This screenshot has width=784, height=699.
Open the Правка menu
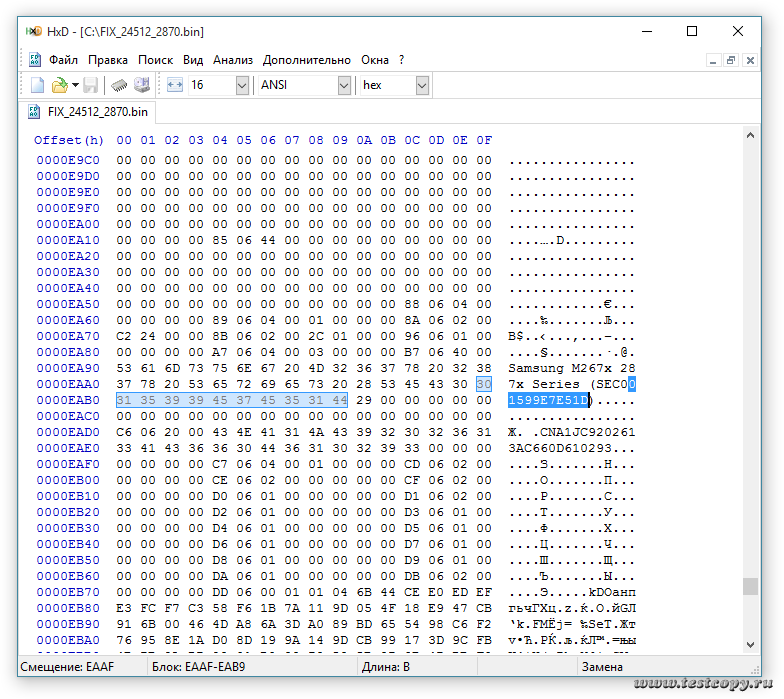tap(108, 60)
